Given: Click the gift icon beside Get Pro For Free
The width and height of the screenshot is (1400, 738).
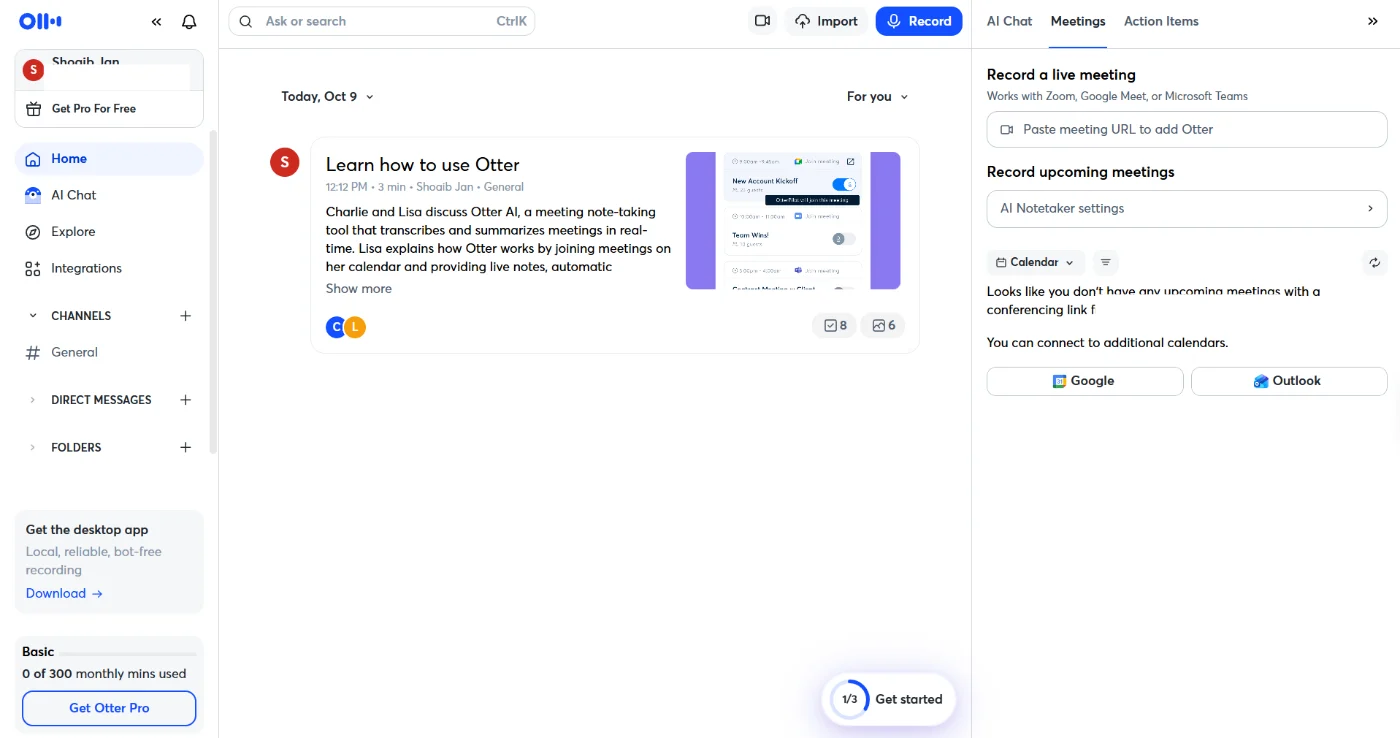Looking at the screenshot, I should click(33, 109).
